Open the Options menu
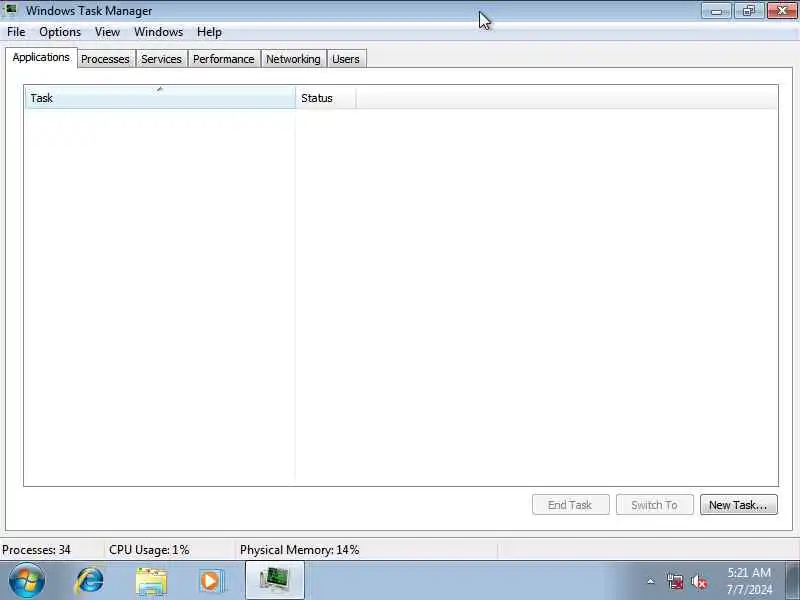This screenshot has height=600, width=800. pos(60,32)
